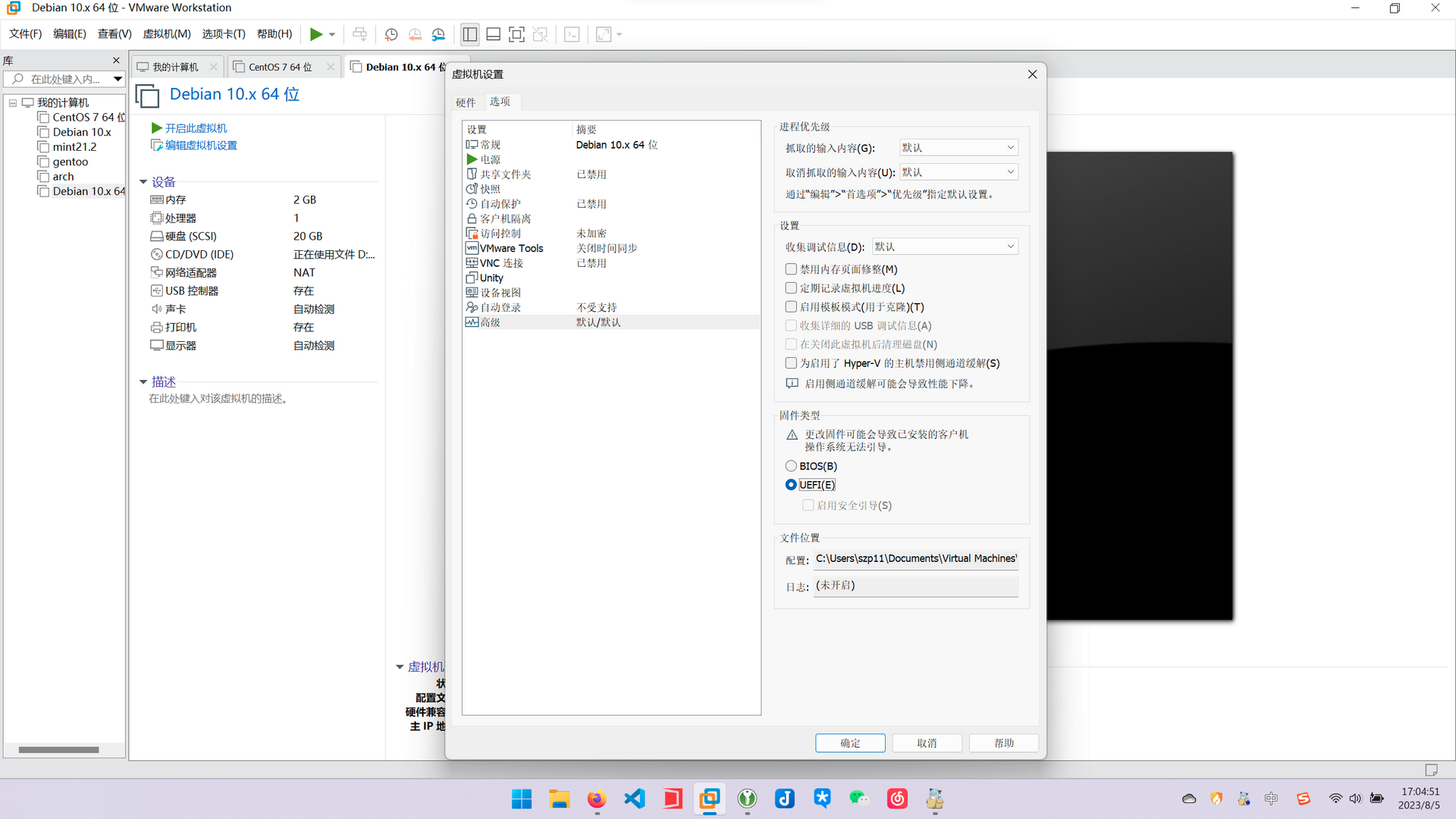Click the console view toolbar icon
Image resolution: width=1456 pixels, height=819 pixels.
point(572,34)
